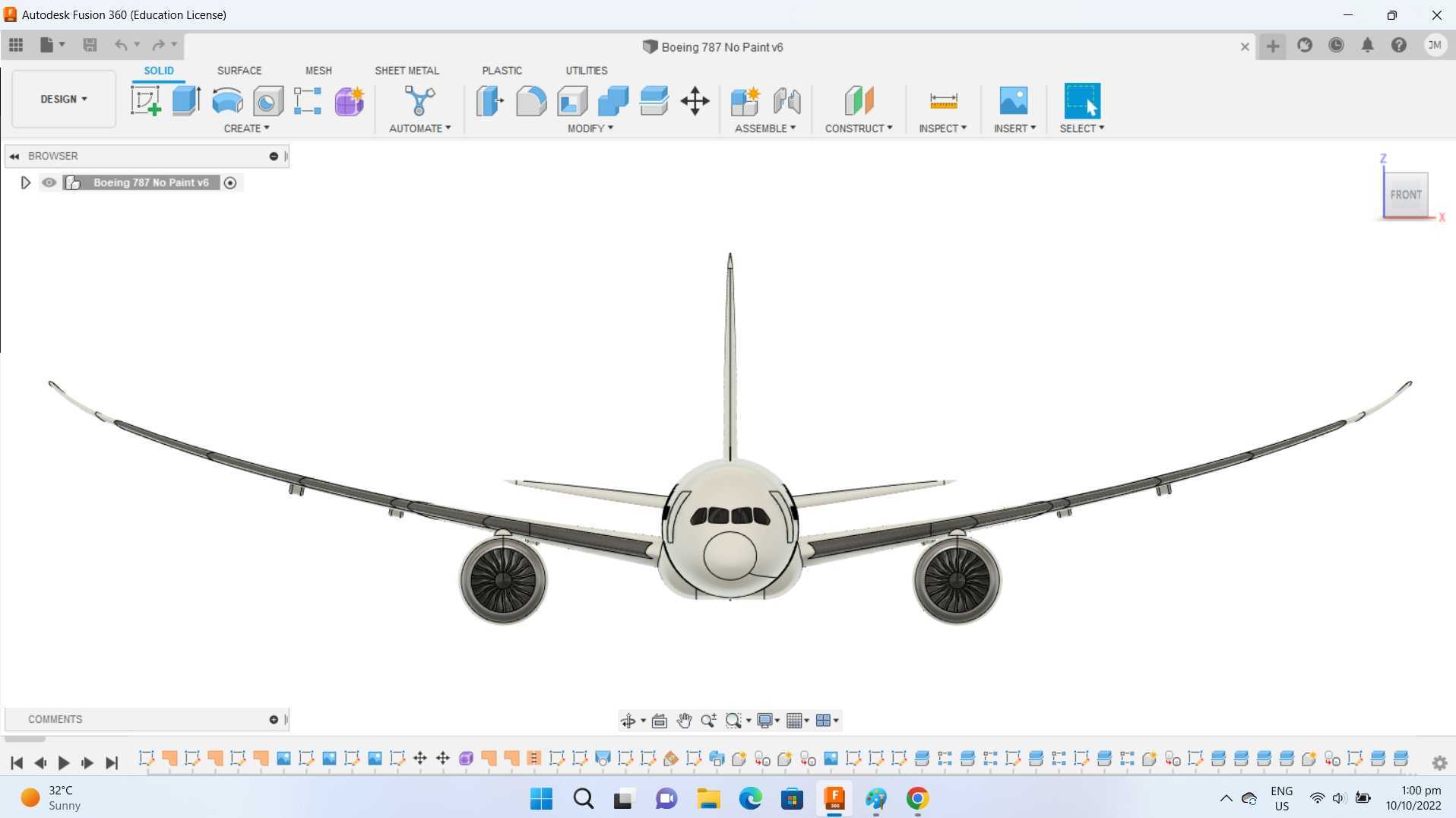Activate the Select tool icon

point(1082,100)
